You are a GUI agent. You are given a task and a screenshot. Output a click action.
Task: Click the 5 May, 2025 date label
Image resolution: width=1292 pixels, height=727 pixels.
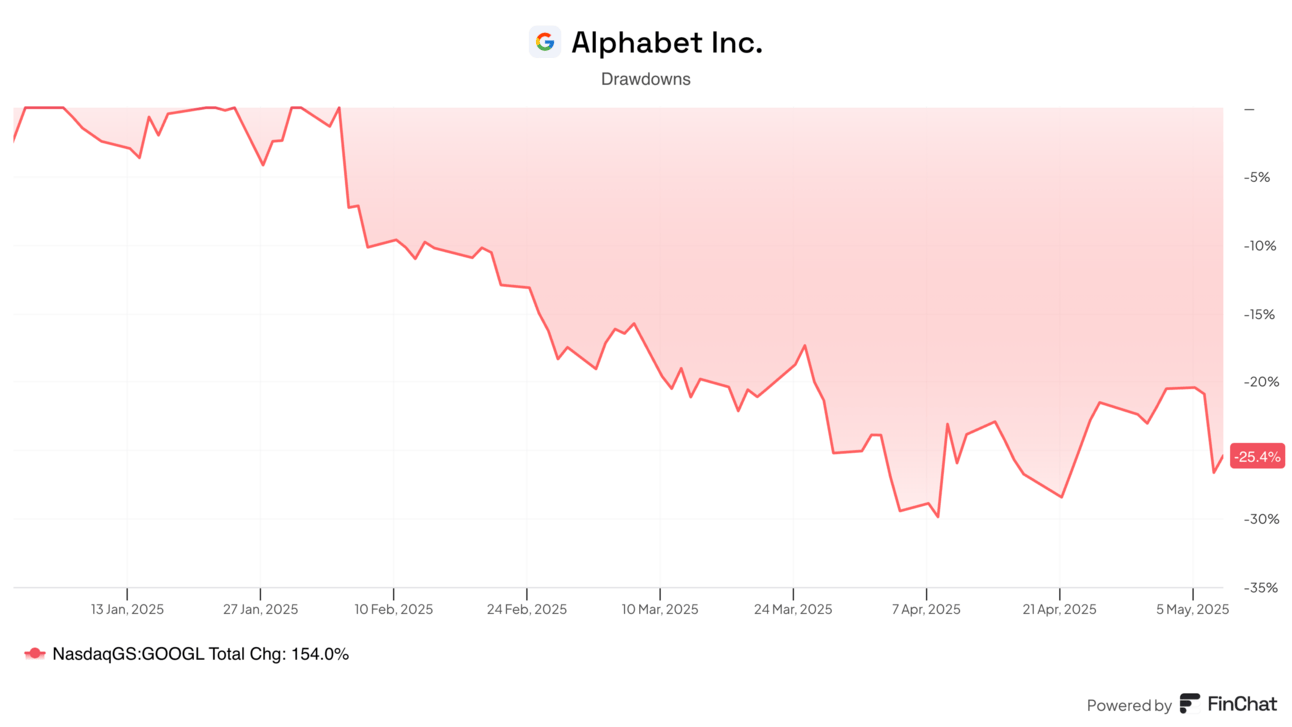1193,609
